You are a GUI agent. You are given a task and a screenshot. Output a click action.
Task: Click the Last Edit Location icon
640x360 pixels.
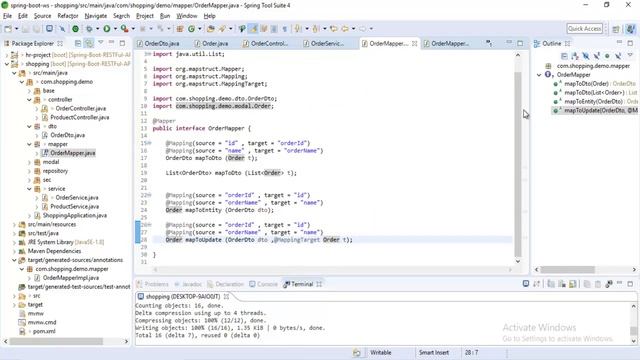(x=333, y=29)
